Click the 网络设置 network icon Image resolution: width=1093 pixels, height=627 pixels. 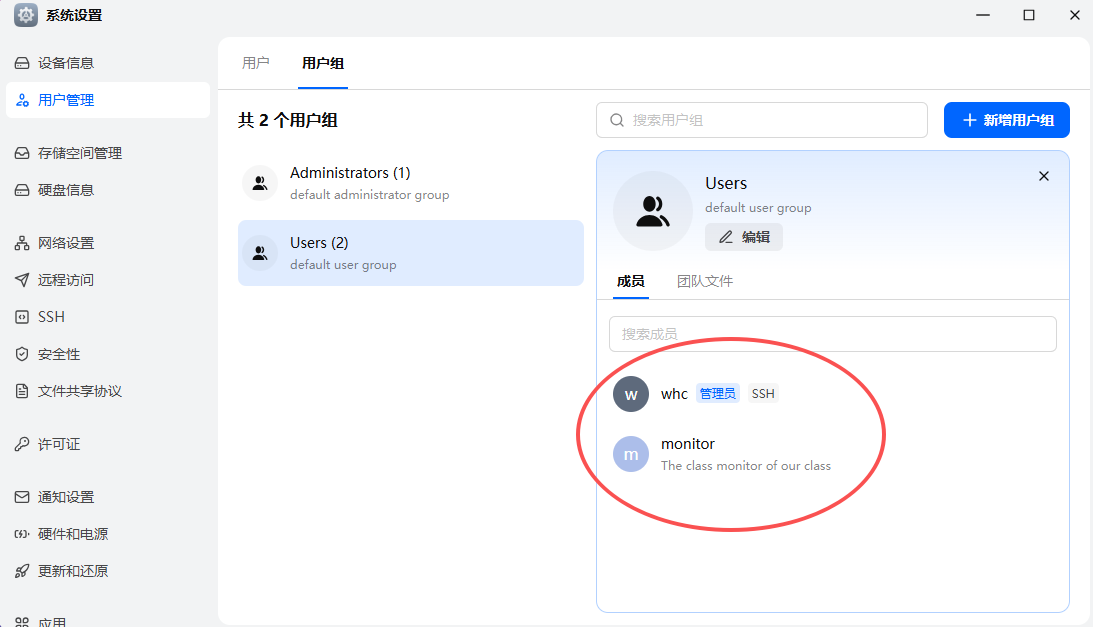point(22,243)
